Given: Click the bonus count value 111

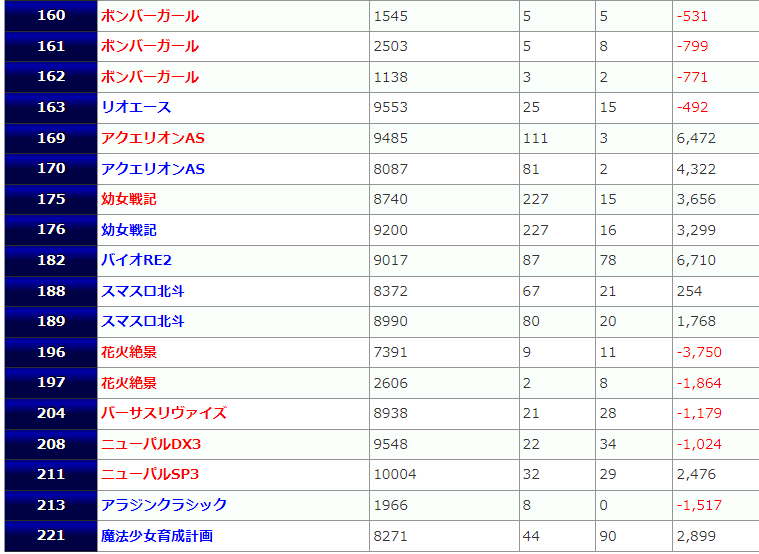Looking at the screenshot, I should coord(535,138).
